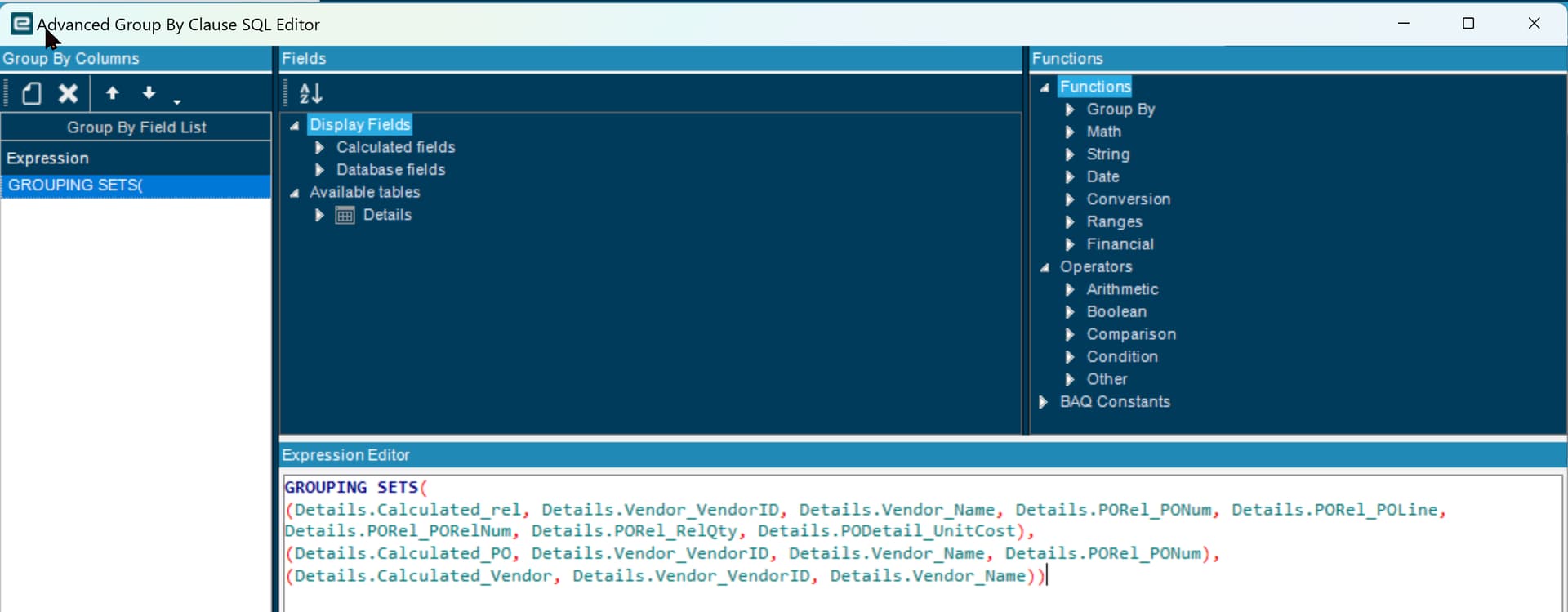Viewport: 1568px width, 612px height.
Task: Expand the Boolean operators node
Action: click(x=1070, y=311)
